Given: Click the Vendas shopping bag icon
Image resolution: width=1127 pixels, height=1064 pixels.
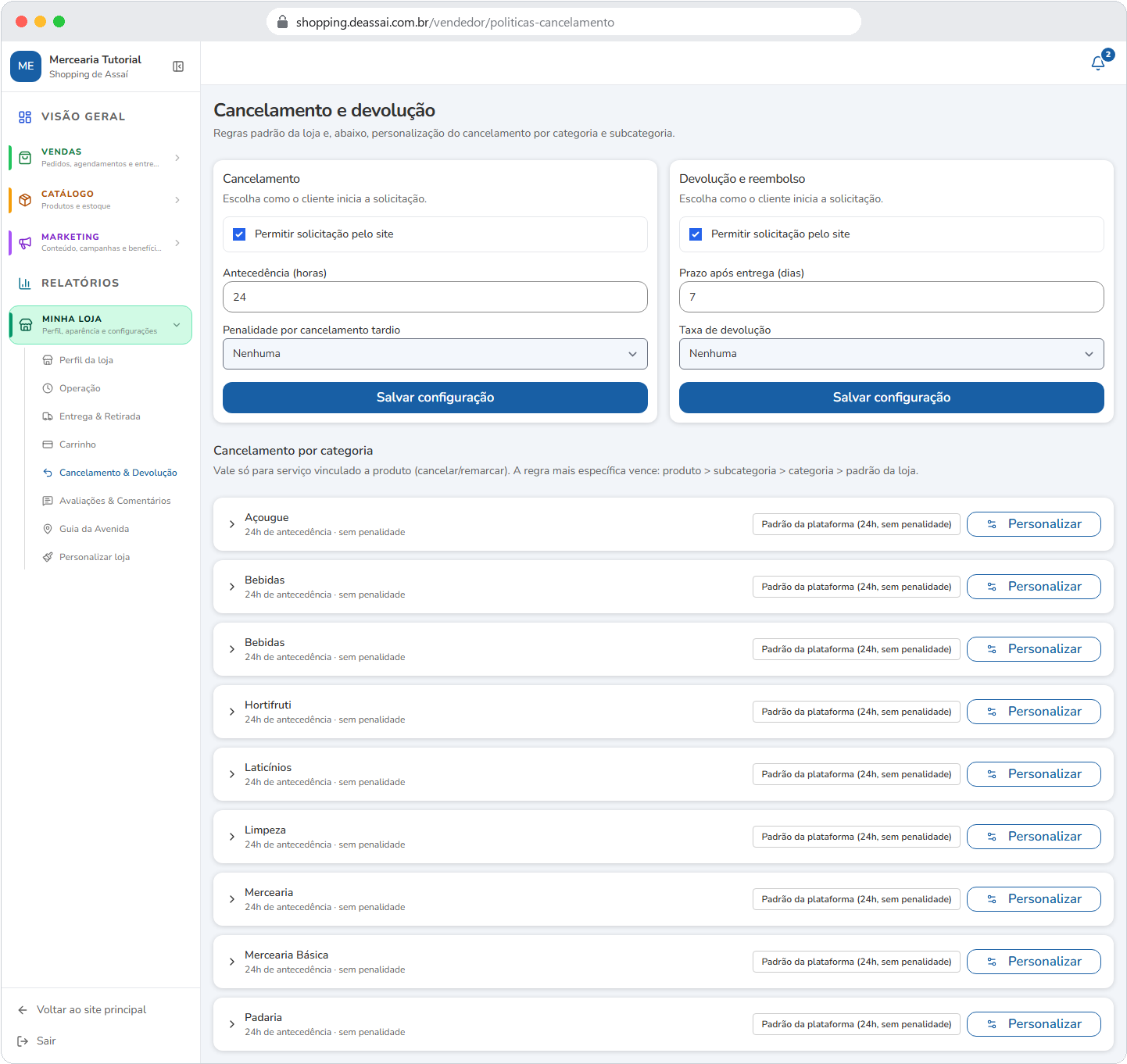Looking at the screenshot, I should point(25,158).
